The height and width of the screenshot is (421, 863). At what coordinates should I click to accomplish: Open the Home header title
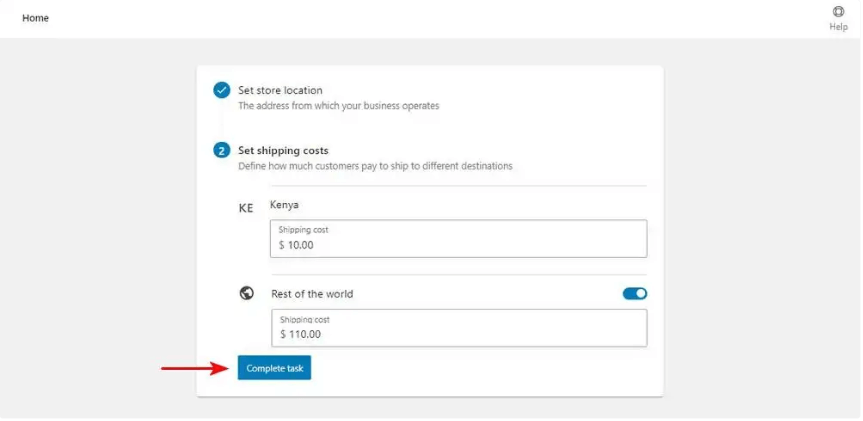(x=35, y=18)
